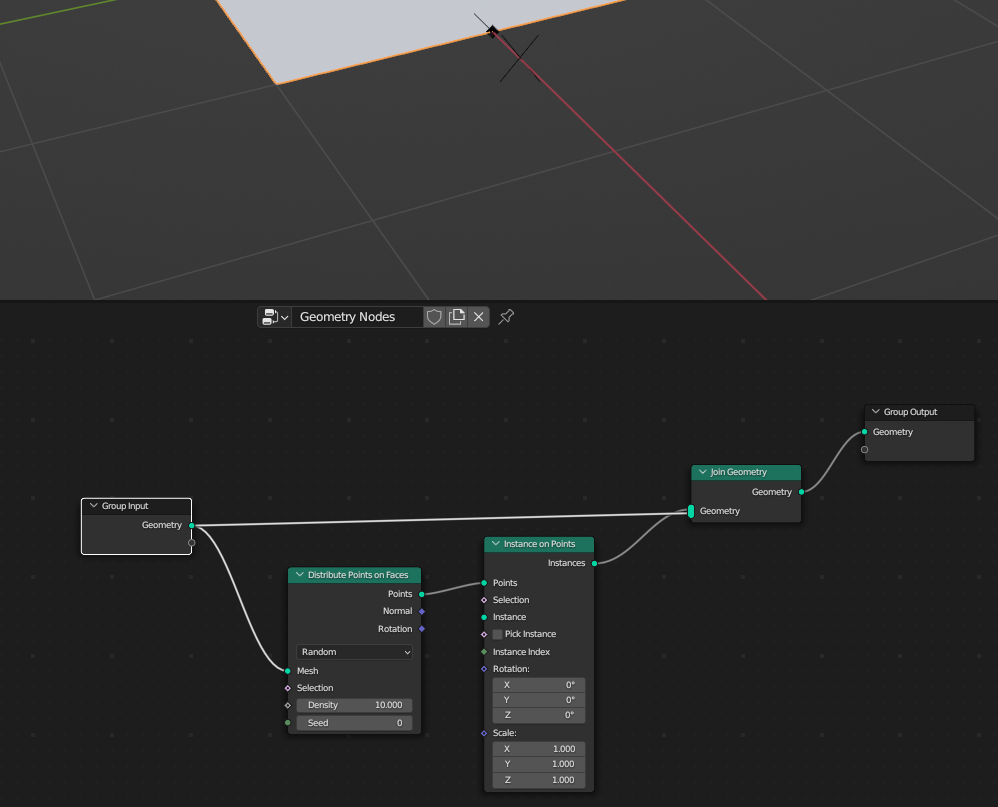The height and width of the screenshot is (807, 998).
Task: Toggle the pin node tree icon
Action: pyautogui.click(x=506, y=317)
